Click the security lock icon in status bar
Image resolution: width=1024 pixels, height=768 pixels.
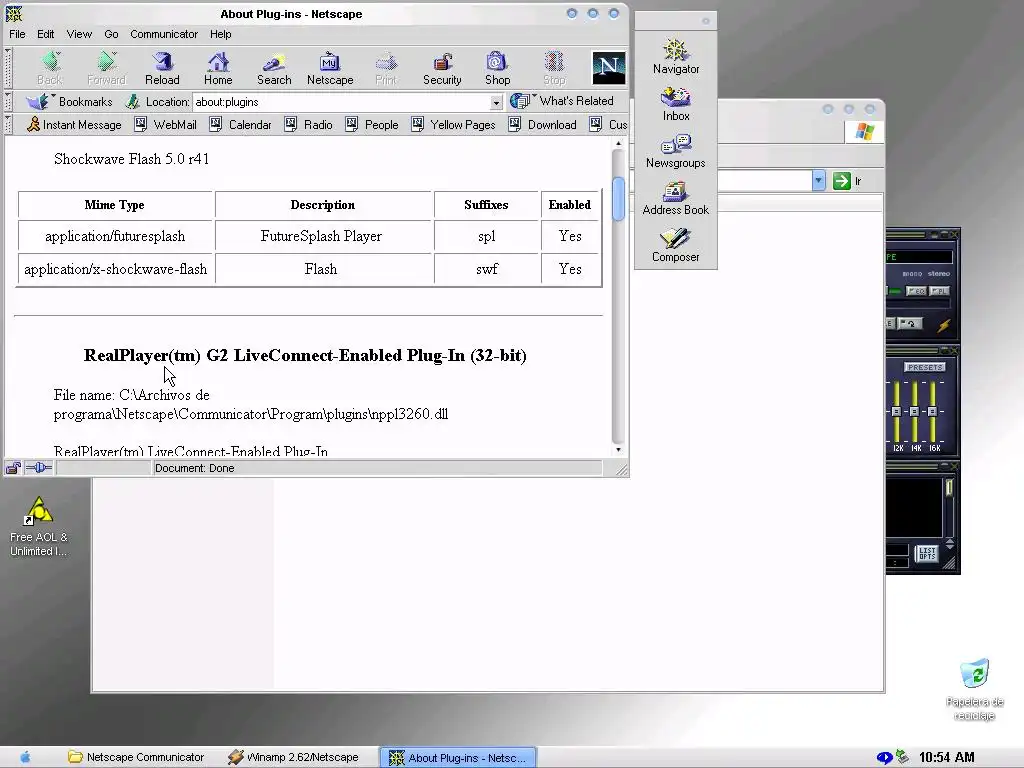13,468
